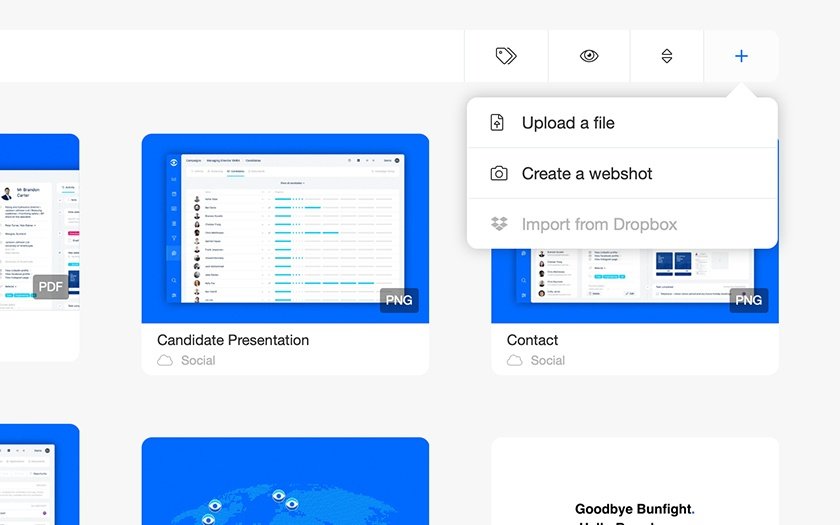This screenshot has height=525, width=840.
Task: Click the Contact card title
Action: [x=532, y=340]
